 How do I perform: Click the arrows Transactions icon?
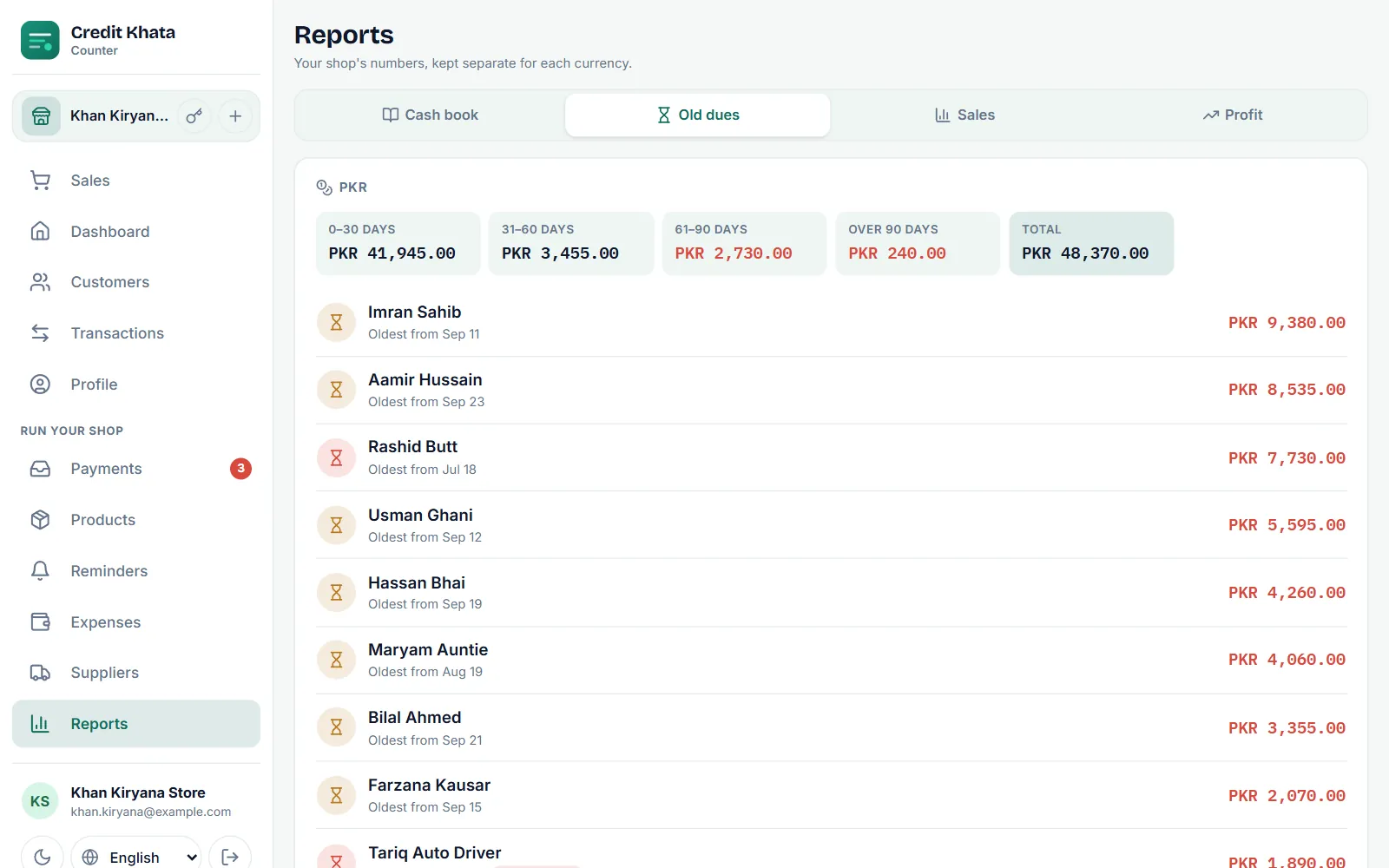tap(40, 333)
